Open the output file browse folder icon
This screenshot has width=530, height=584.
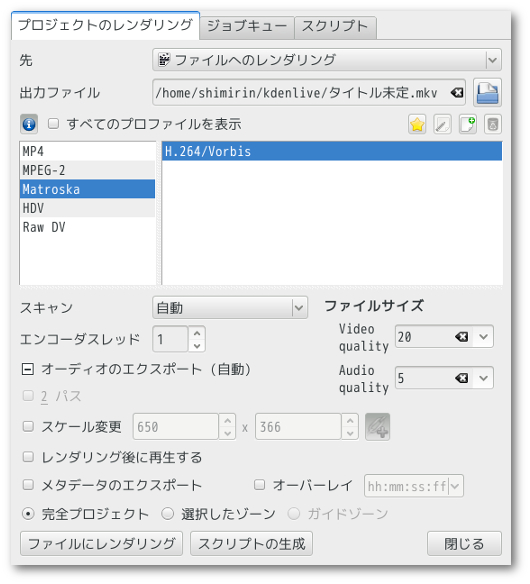pyautogui.click(x=488, y=92)
